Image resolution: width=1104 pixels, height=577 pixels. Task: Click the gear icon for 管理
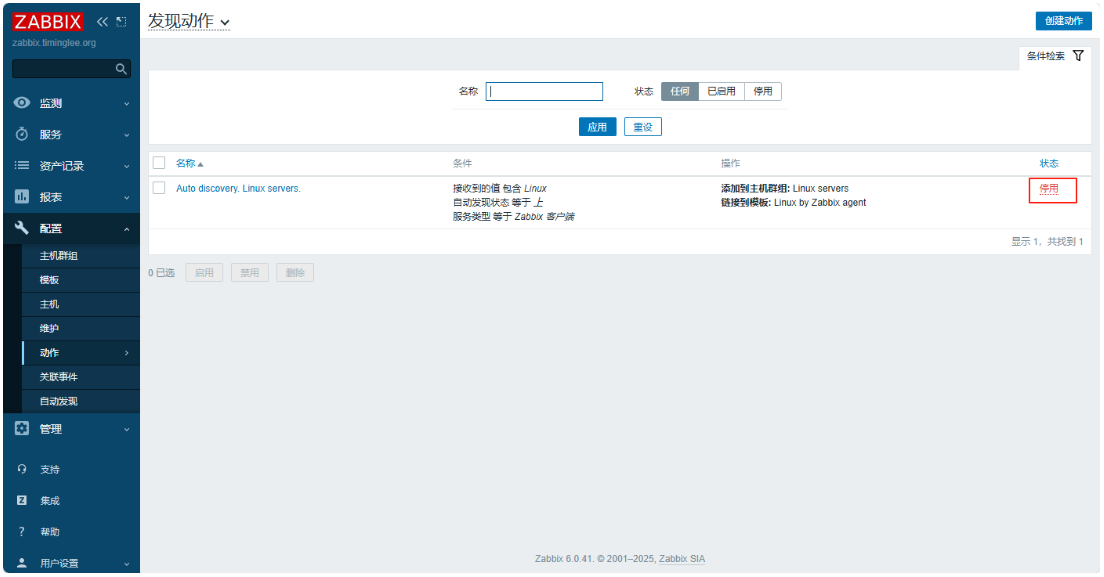22,428
